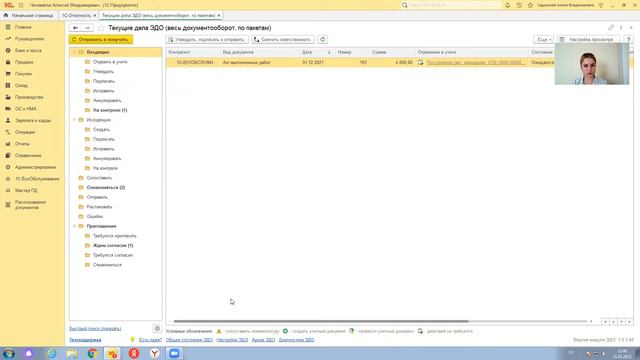Open the Поступление link in the document row
The height and width of the screenshot is (360, 640).
[x=475, y=62]
